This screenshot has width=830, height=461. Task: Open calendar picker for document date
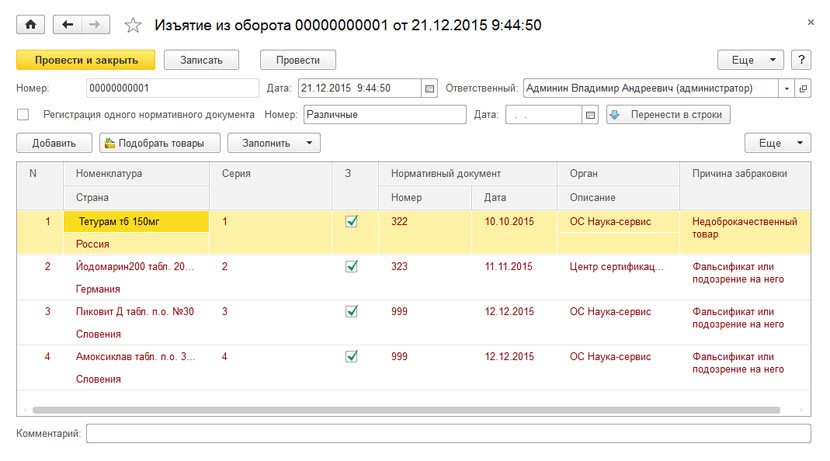[429, 88]
